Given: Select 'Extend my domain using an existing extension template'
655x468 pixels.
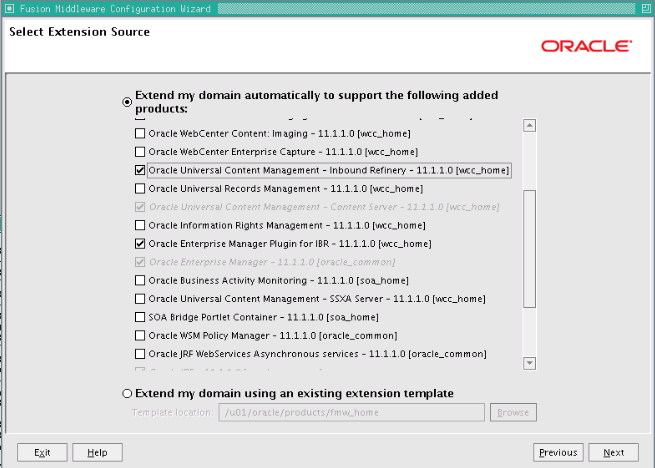Looking at the screenshot, I should [127, 394].
